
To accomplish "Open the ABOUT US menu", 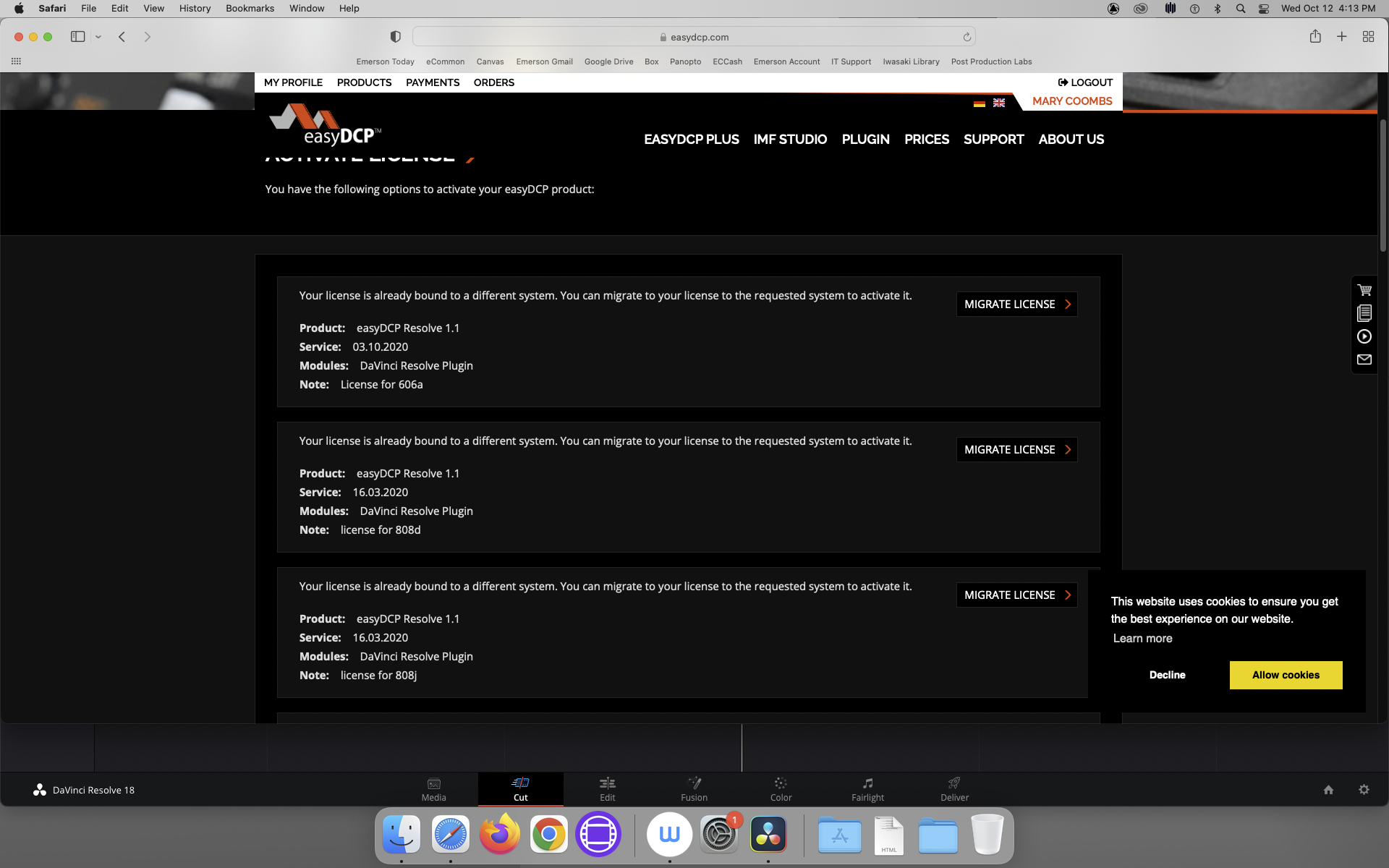I will pyautogui.click(x=1071, y=139).
